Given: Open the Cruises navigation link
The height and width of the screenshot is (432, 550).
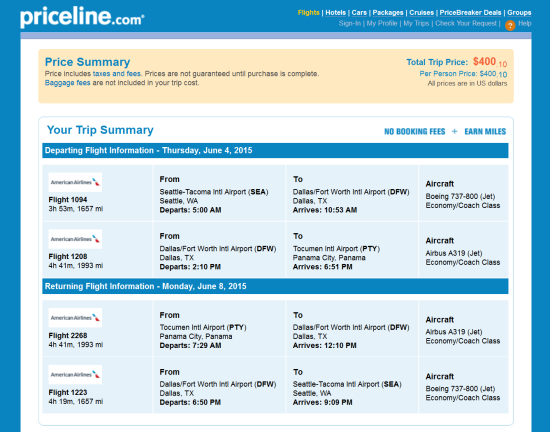Looking at the screenshot, I should pyautogui.click(x=422, y=13).
